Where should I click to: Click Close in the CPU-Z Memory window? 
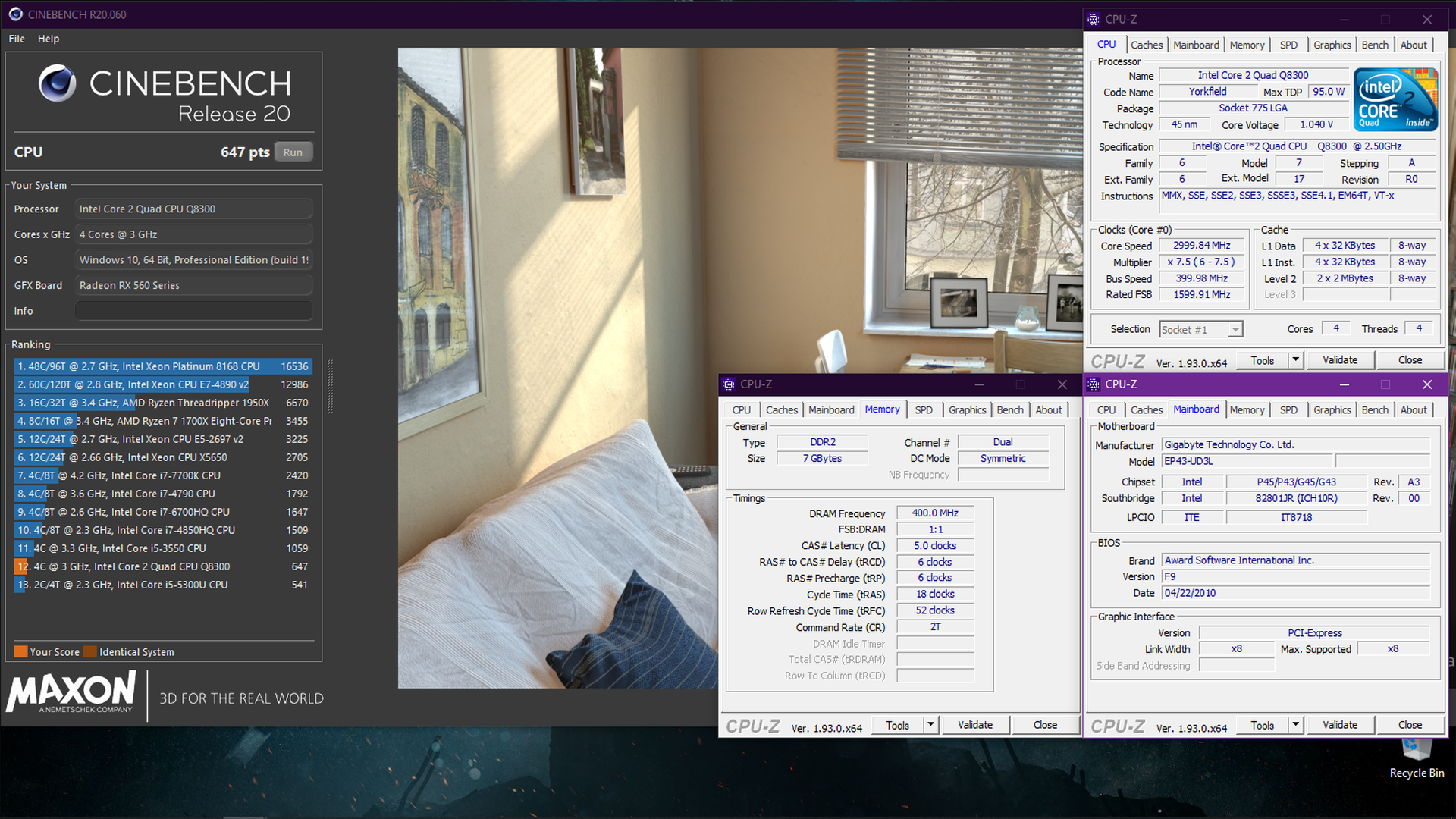(1044, 725)
